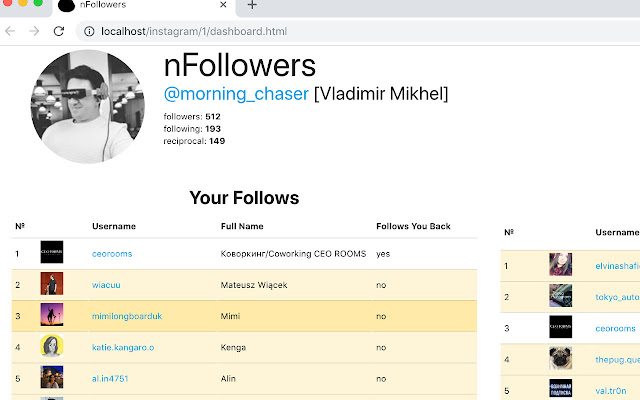
Task: Click the Follows You Back column header
Action: coord(413,226)
